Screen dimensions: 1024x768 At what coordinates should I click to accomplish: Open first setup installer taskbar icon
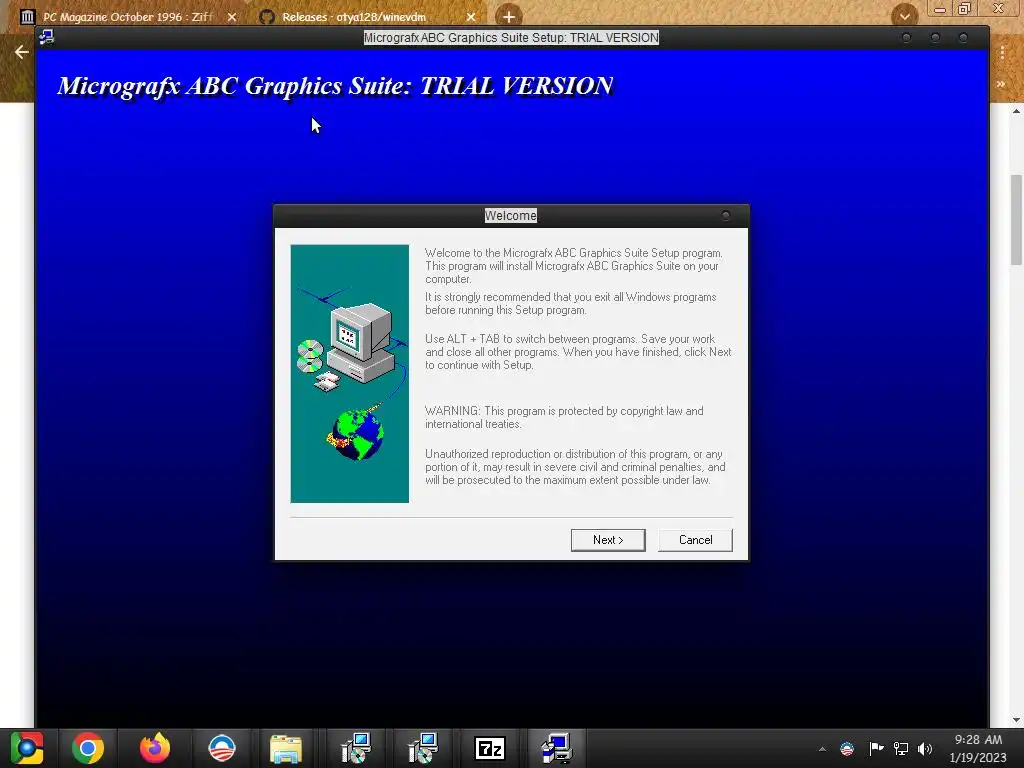[x=356, y=748]
